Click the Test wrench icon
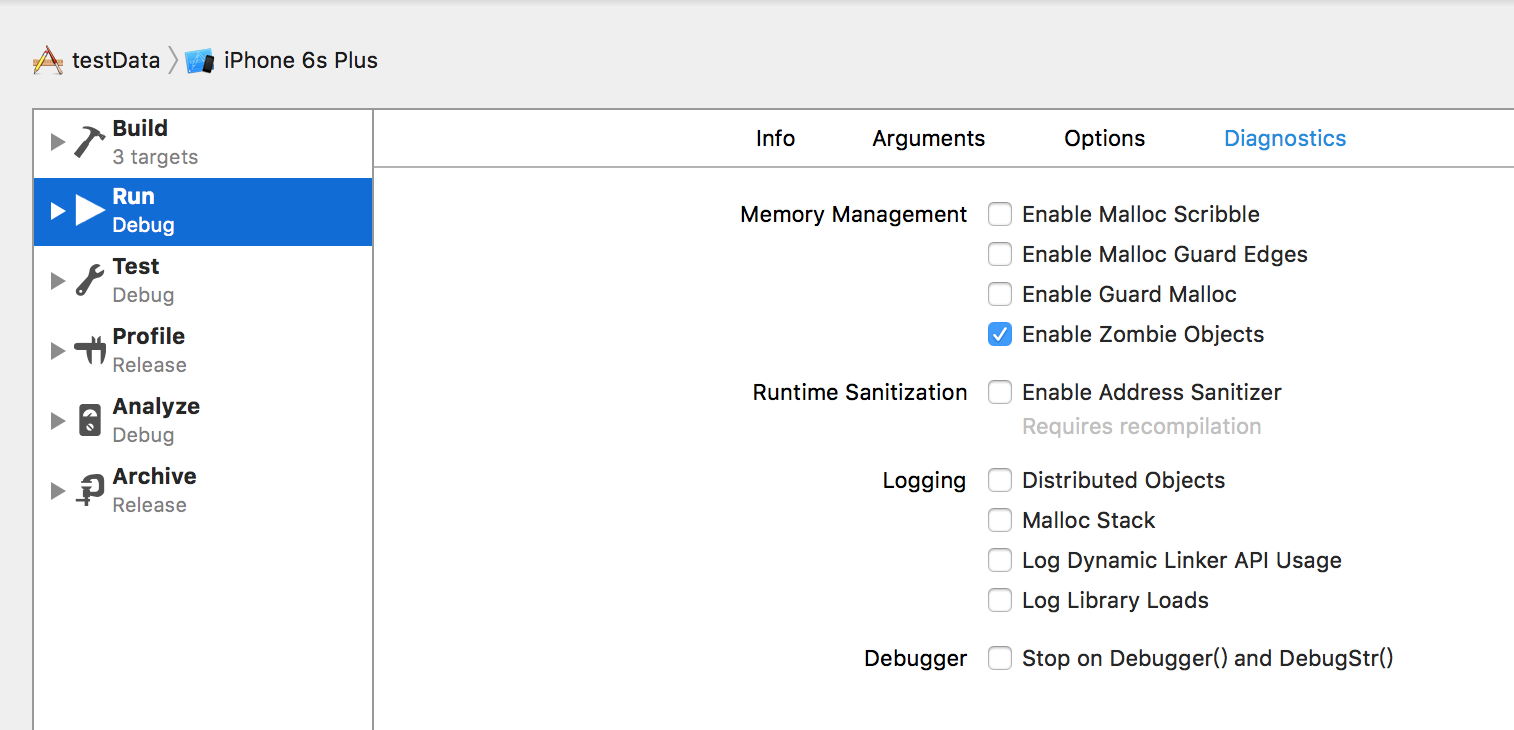Screen dimensions: 1514x730 tap(89, 281)
